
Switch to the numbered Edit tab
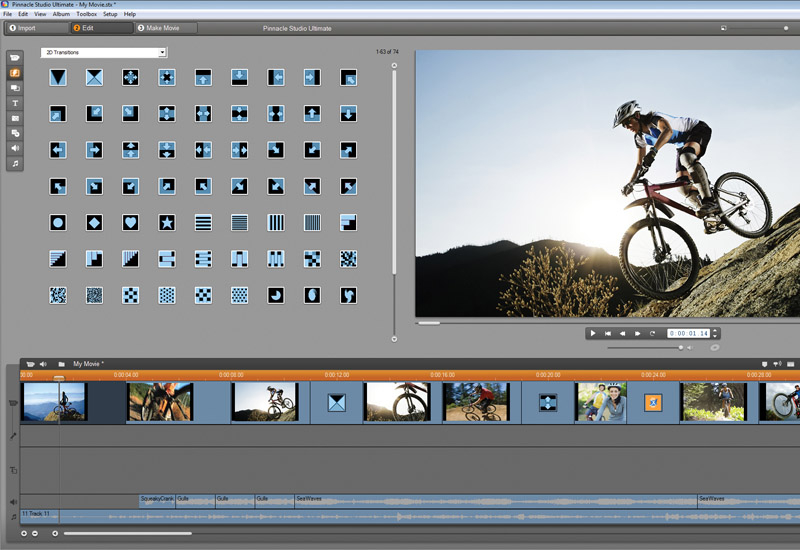(101, 28)
